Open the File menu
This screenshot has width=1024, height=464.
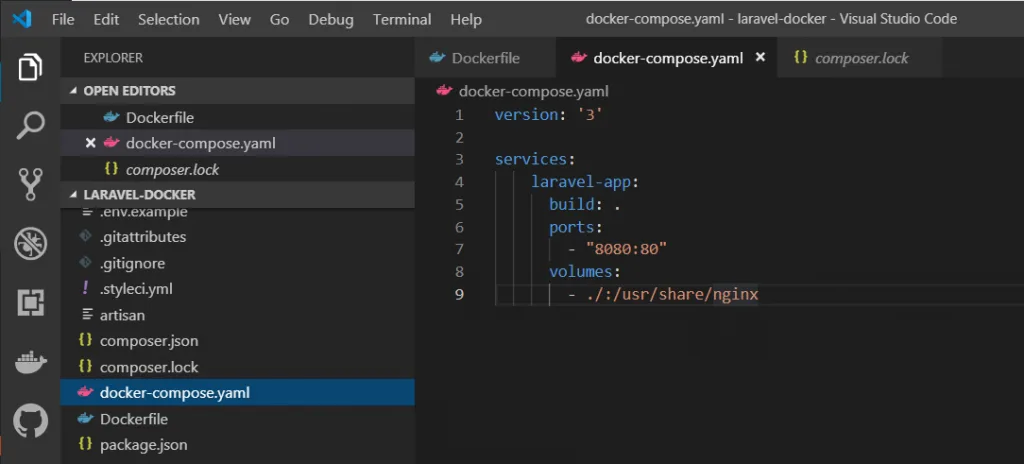tap(63, 20)
